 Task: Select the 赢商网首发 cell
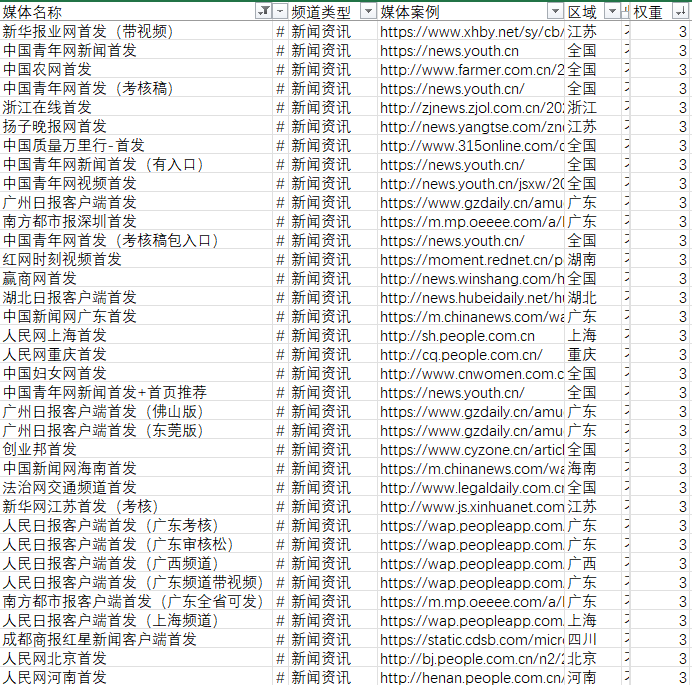tap(39, 279)
